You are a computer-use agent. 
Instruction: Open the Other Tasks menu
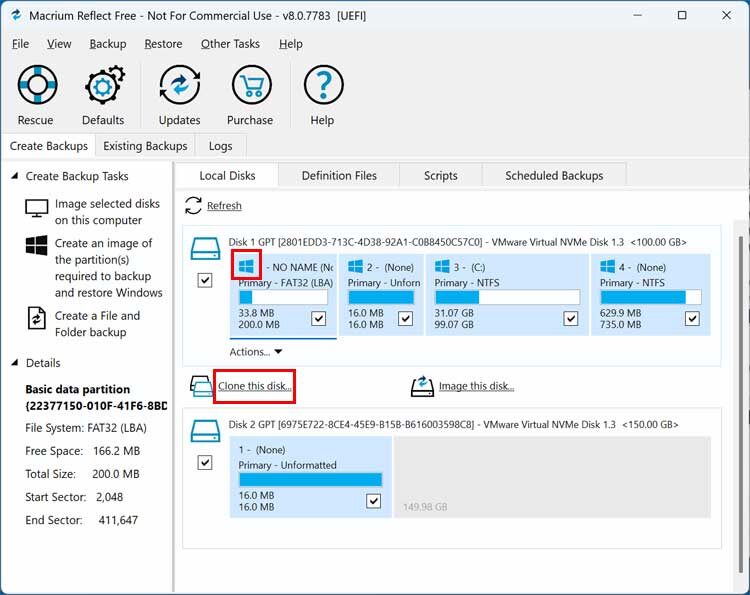[230, 44]
